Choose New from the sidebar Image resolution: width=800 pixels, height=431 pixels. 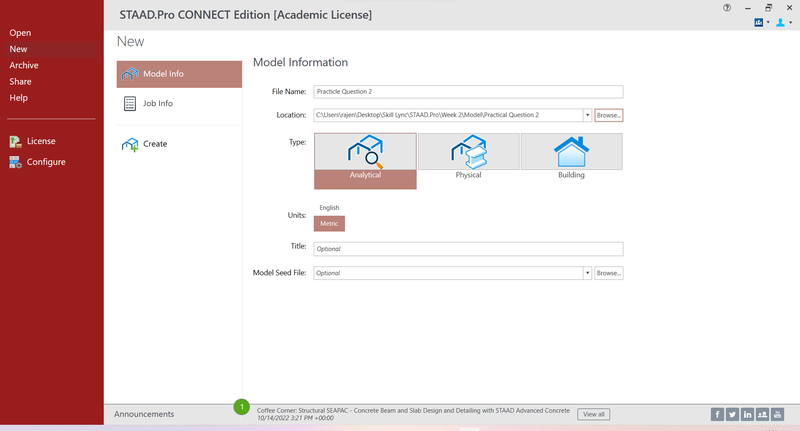click(x=18, y=49)
